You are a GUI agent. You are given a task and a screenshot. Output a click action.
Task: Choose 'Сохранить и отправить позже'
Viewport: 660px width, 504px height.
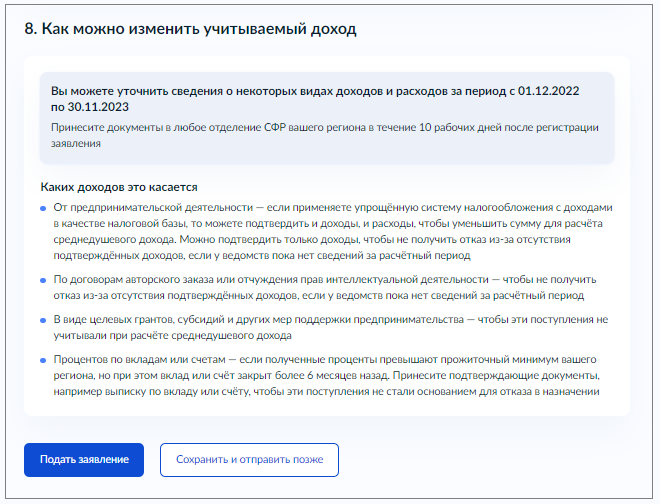[x=249, y=460]
